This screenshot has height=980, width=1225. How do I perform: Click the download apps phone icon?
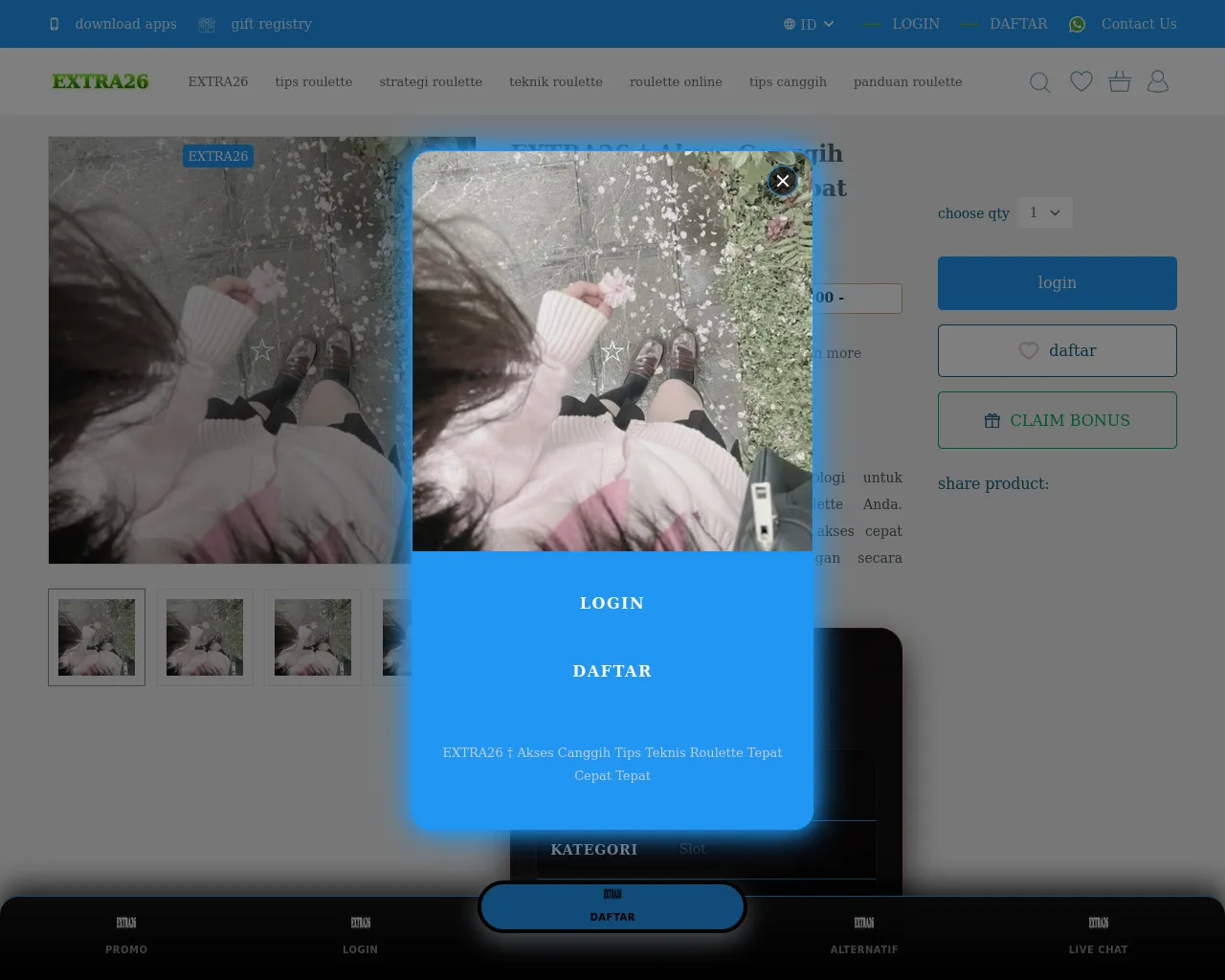coord(55,24)
